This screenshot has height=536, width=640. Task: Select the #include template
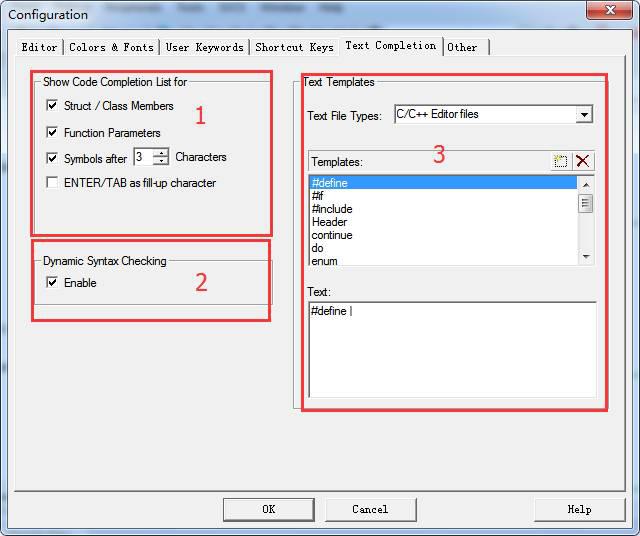tap(443, 209)
